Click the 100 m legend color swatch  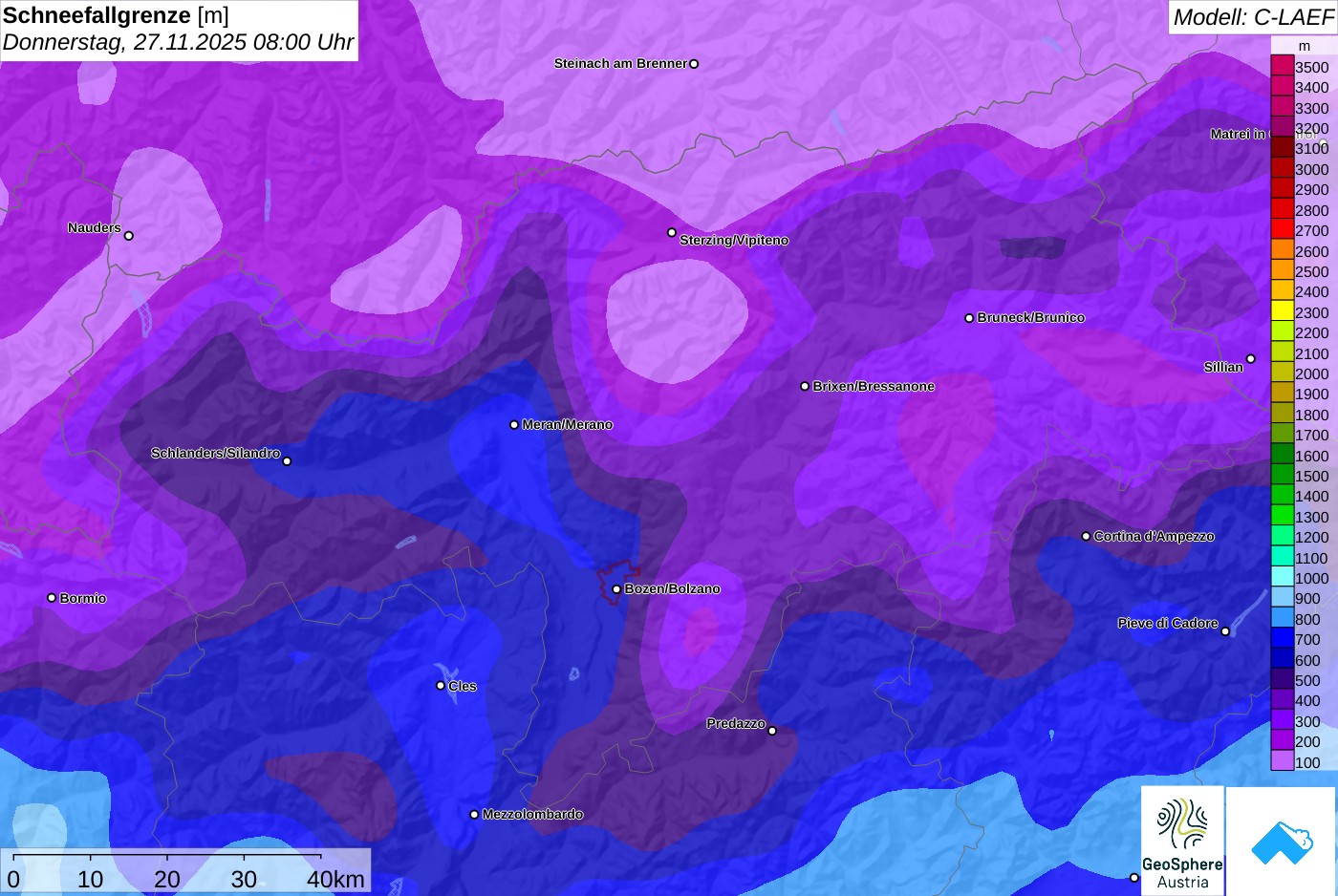[1283, 761]
